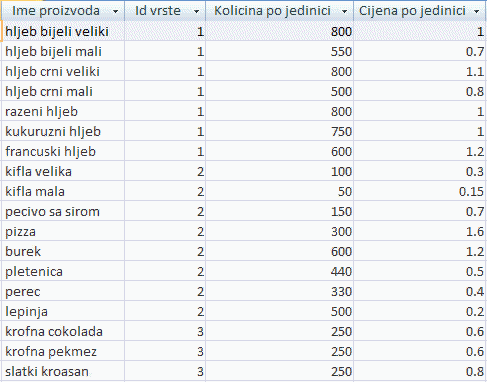Screen dimensions: 487x382
Task: Click the Id vrste header label
Action: point(158,11)
